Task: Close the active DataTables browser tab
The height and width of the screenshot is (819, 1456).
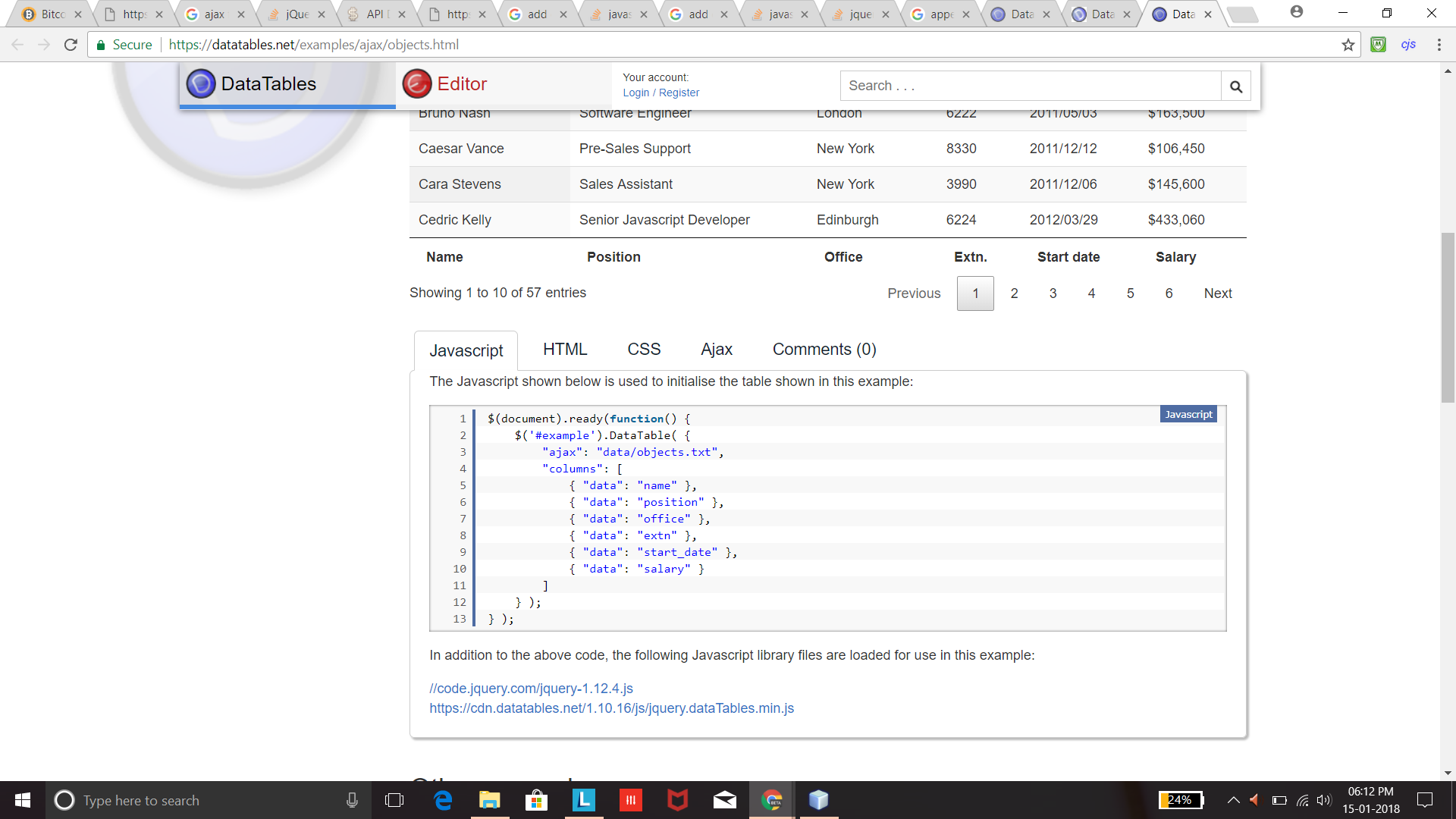Action: coord(1208,14)
